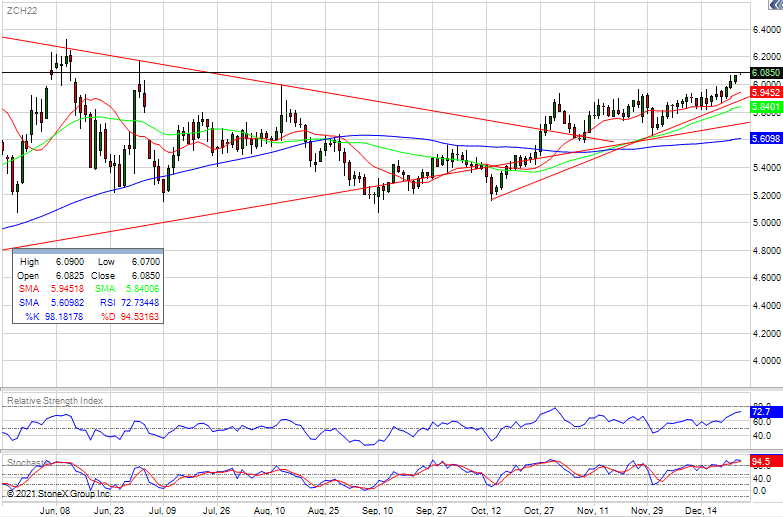Click the RSI 72.73448 value
The height and width of the screenshot is (517, 783).
pos(141,303)
